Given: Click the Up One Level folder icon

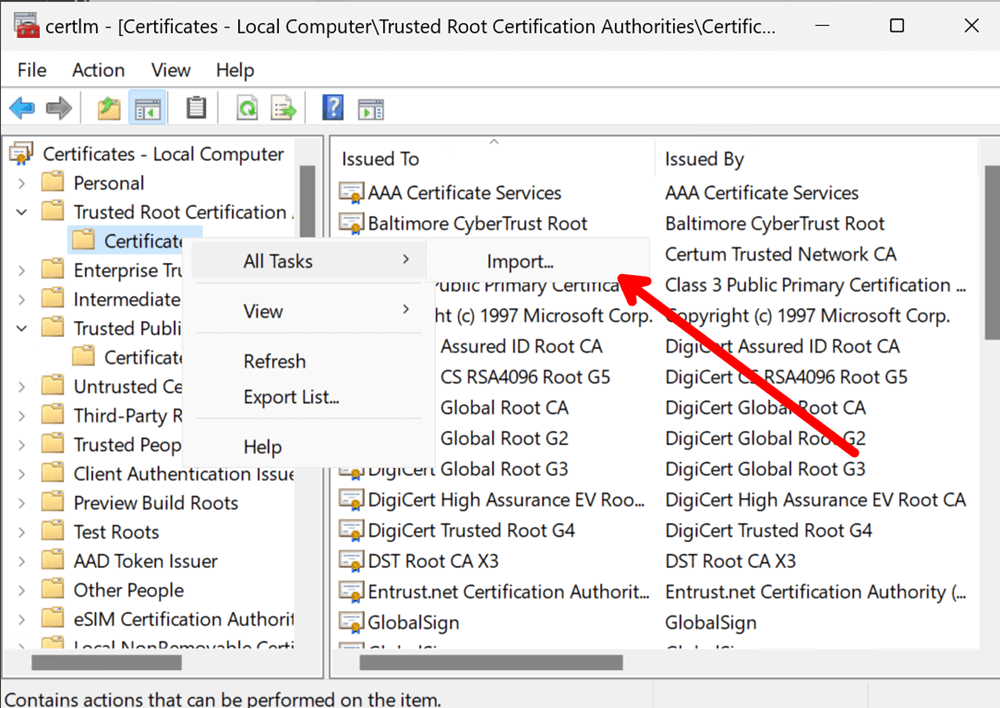Looking at the screenshot, I should click(109, 108).
